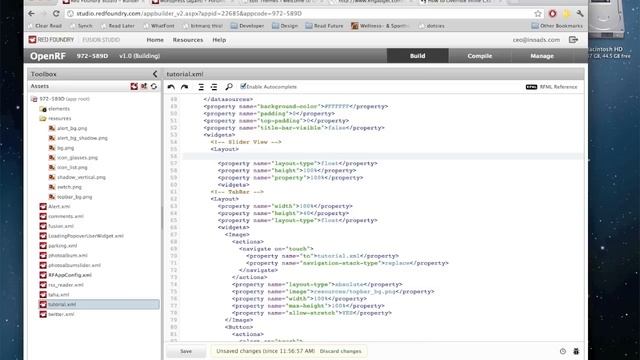
Task: Click the account email at top right
Action: [536, 40]
